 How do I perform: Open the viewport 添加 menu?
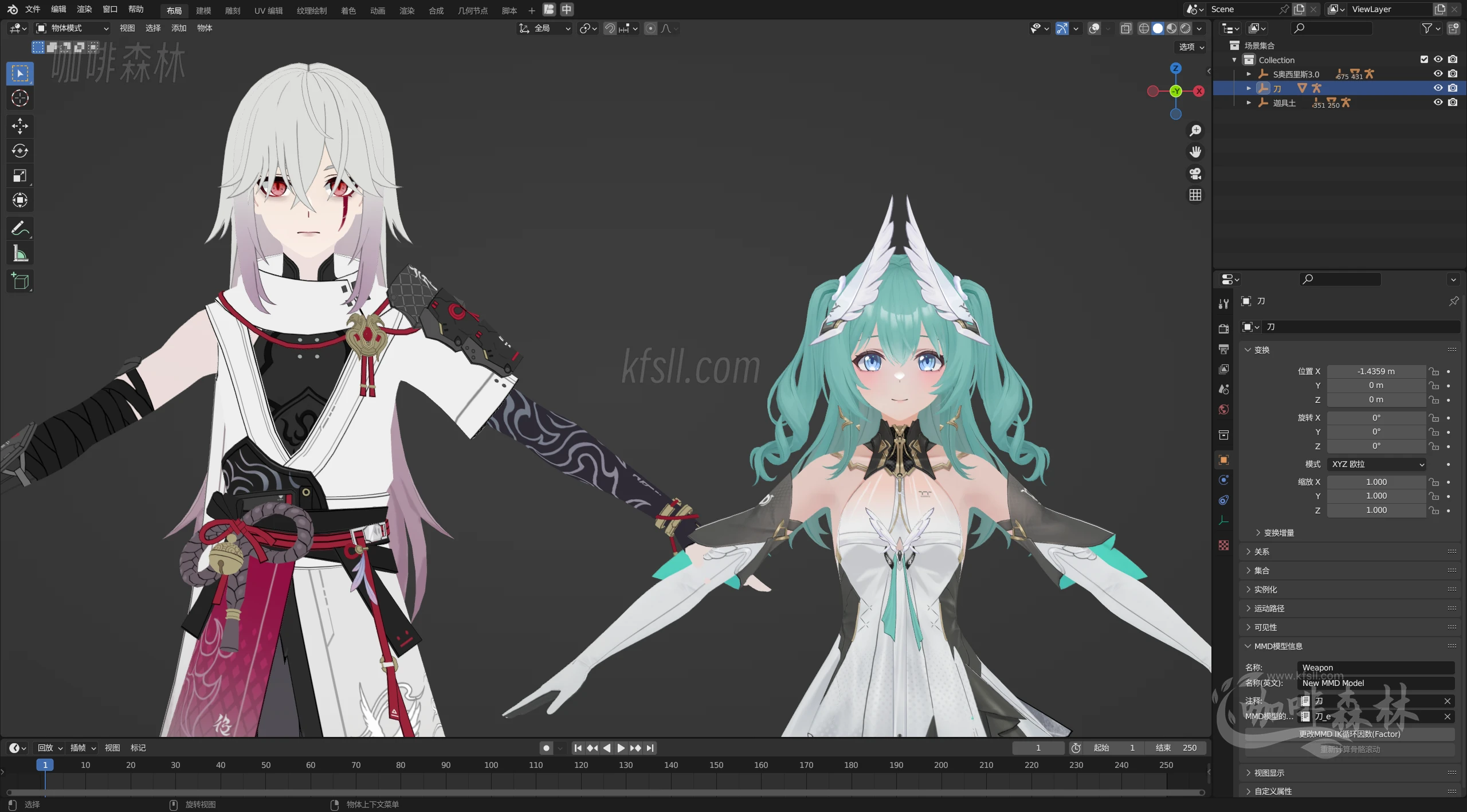pos(179,28)
